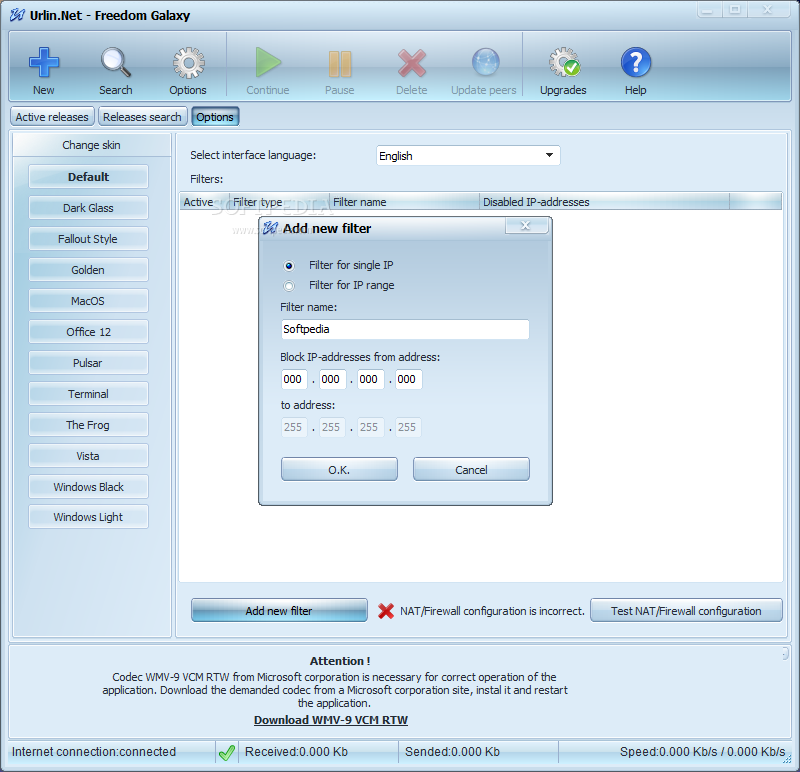
Task: Cancel the Add new filter dialog
Action: pos(471,469)
